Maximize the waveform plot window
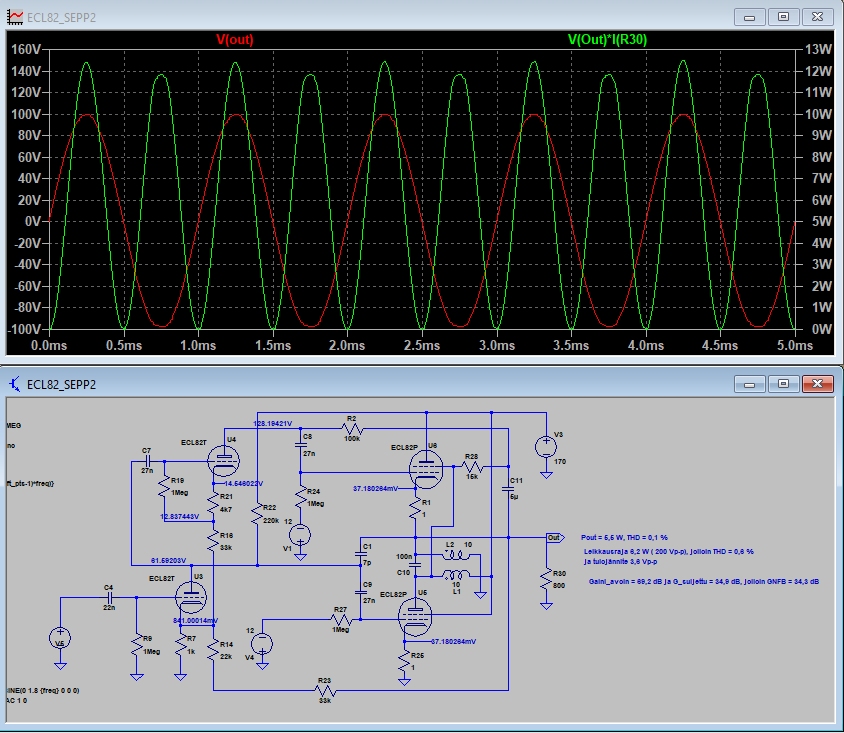 (783, 16)
